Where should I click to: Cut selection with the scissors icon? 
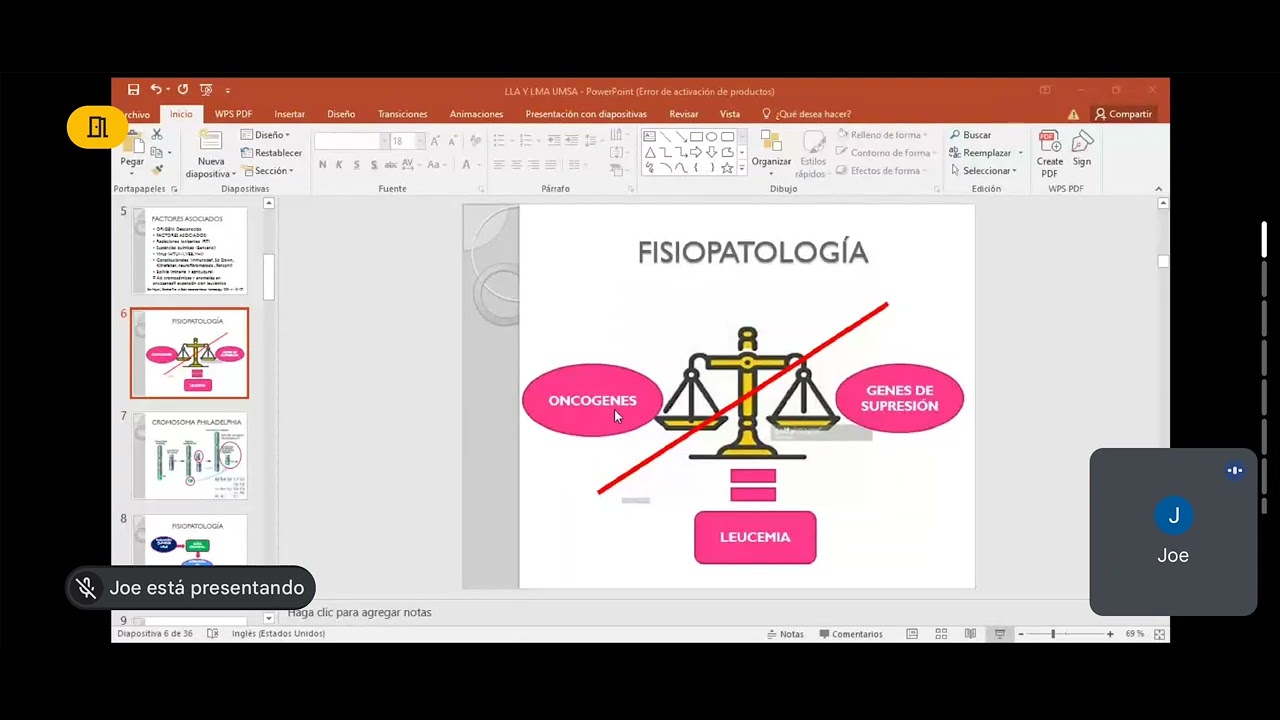(x=157, y=135)
